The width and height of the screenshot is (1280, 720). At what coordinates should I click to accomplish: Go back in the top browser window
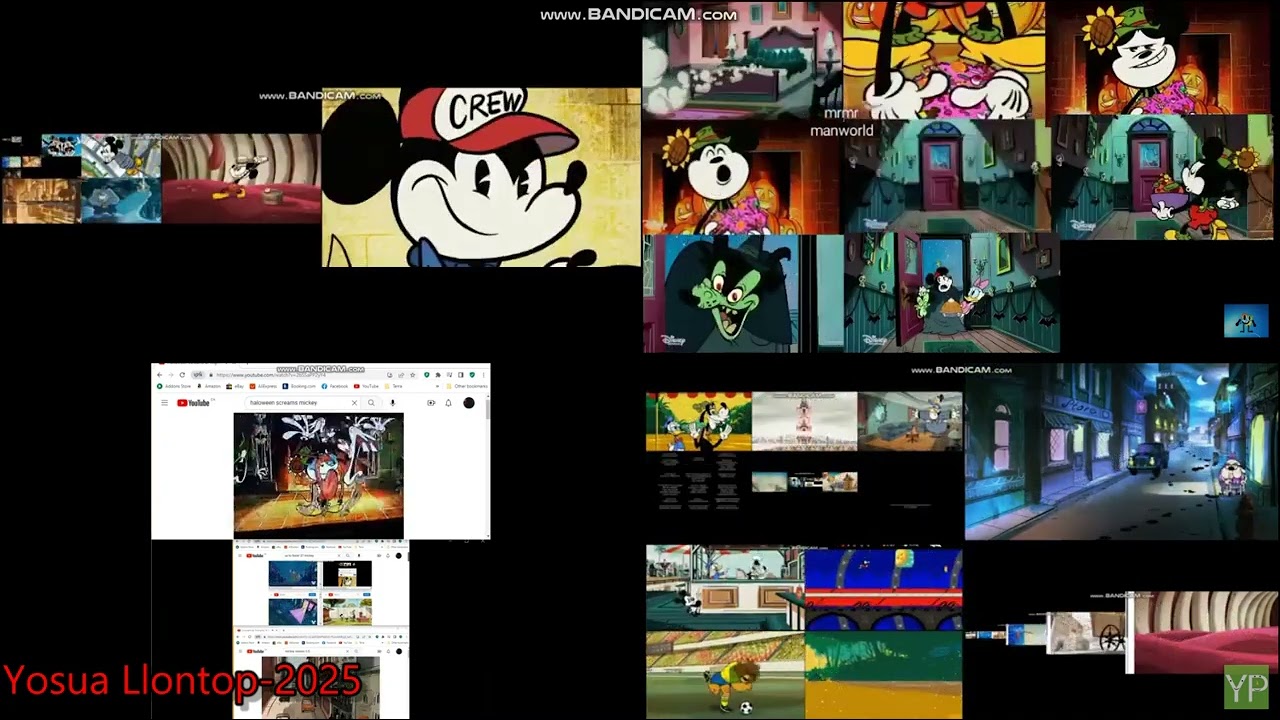160,375
